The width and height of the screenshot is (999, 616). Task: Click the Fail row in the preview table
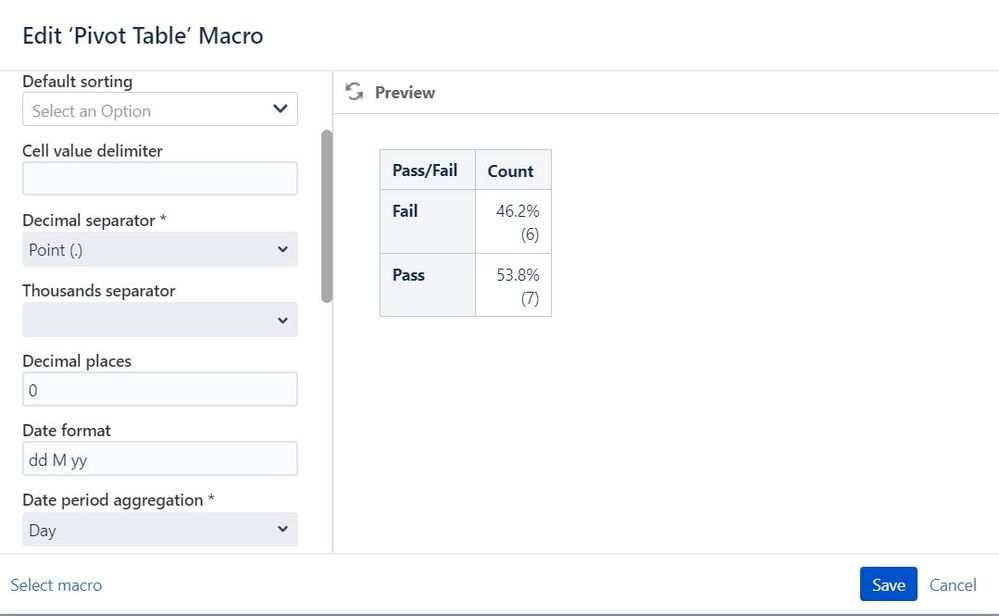coord(404,211)
